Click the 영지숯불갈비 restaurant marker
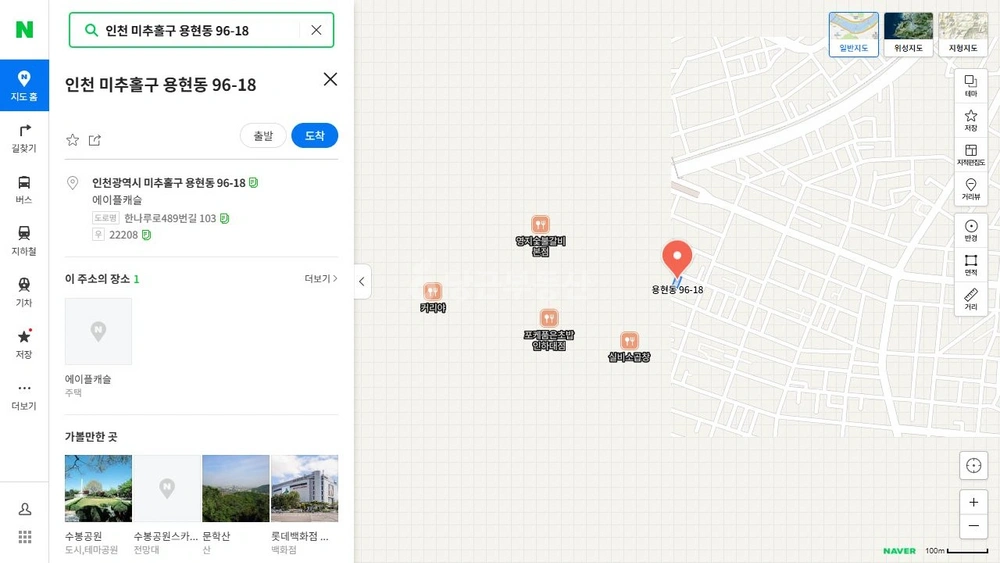Image resolution: width=1000 pixels, height=563 pixels. click(x=540, y=224)
